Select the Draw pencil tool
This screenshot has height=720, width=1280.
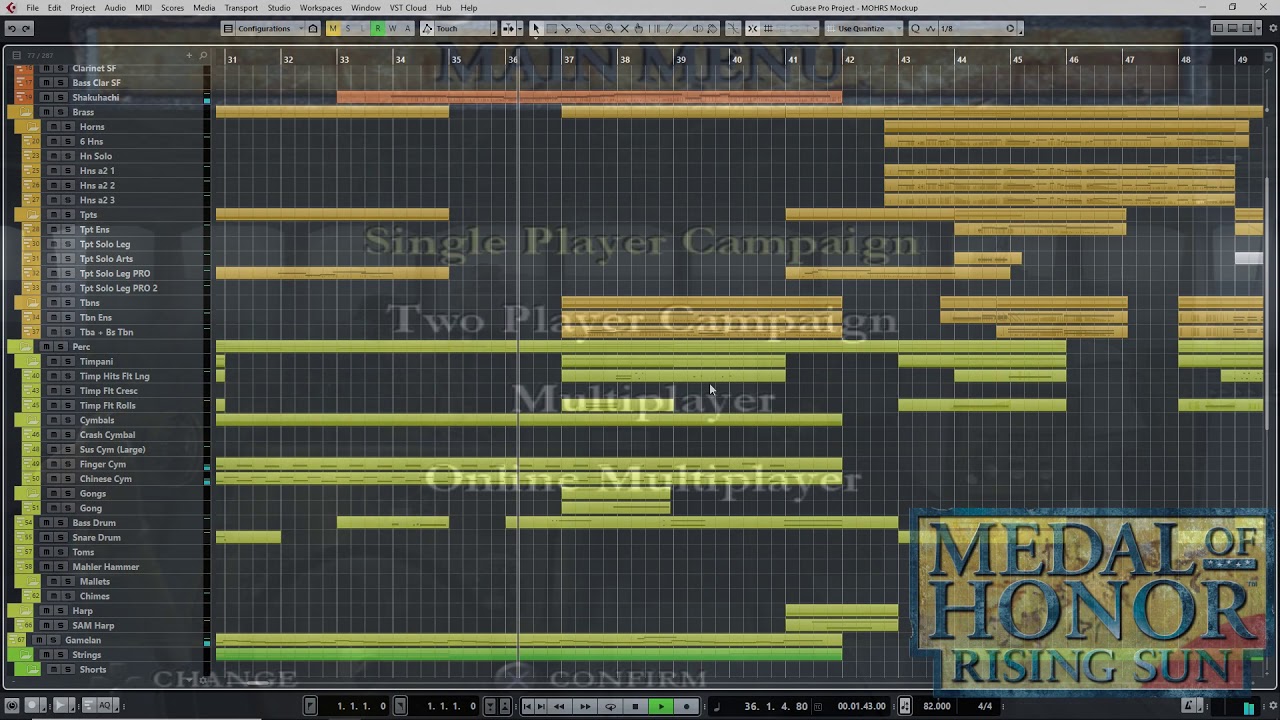click(669, 28)
